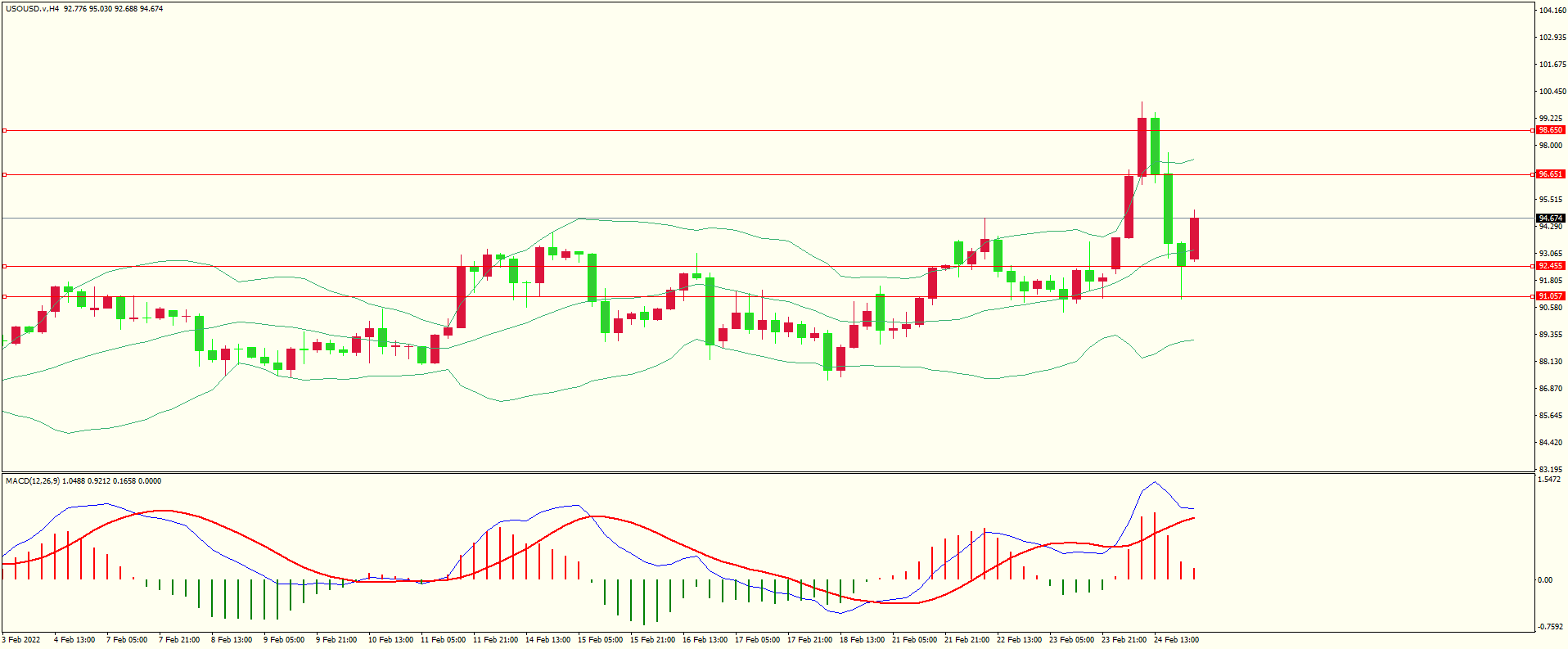Select the 92.455 red price tag

point(1550,266)
